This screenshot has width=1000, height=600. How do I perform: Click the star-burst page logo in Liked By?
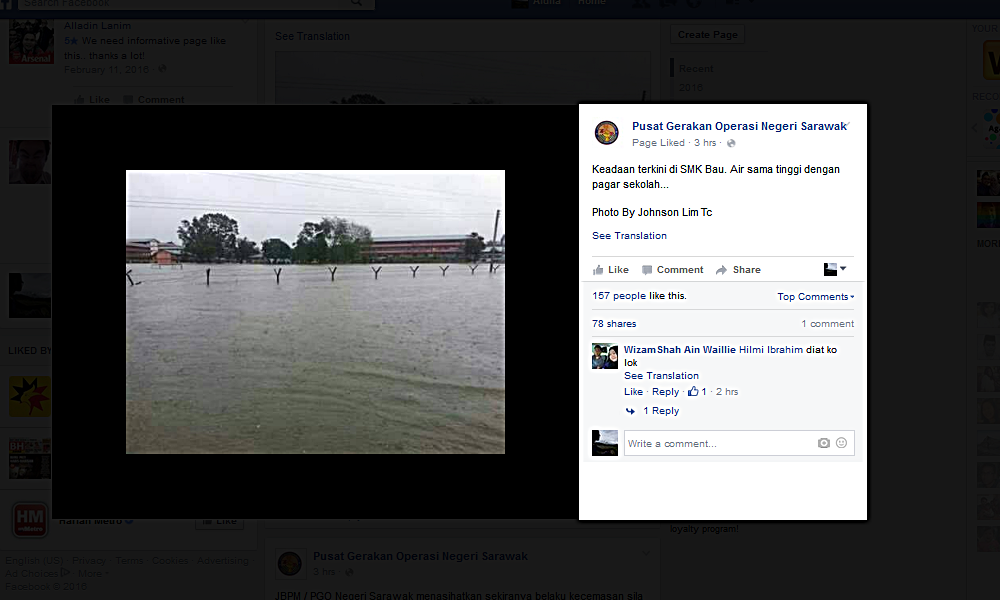click(x=30, y=396)
